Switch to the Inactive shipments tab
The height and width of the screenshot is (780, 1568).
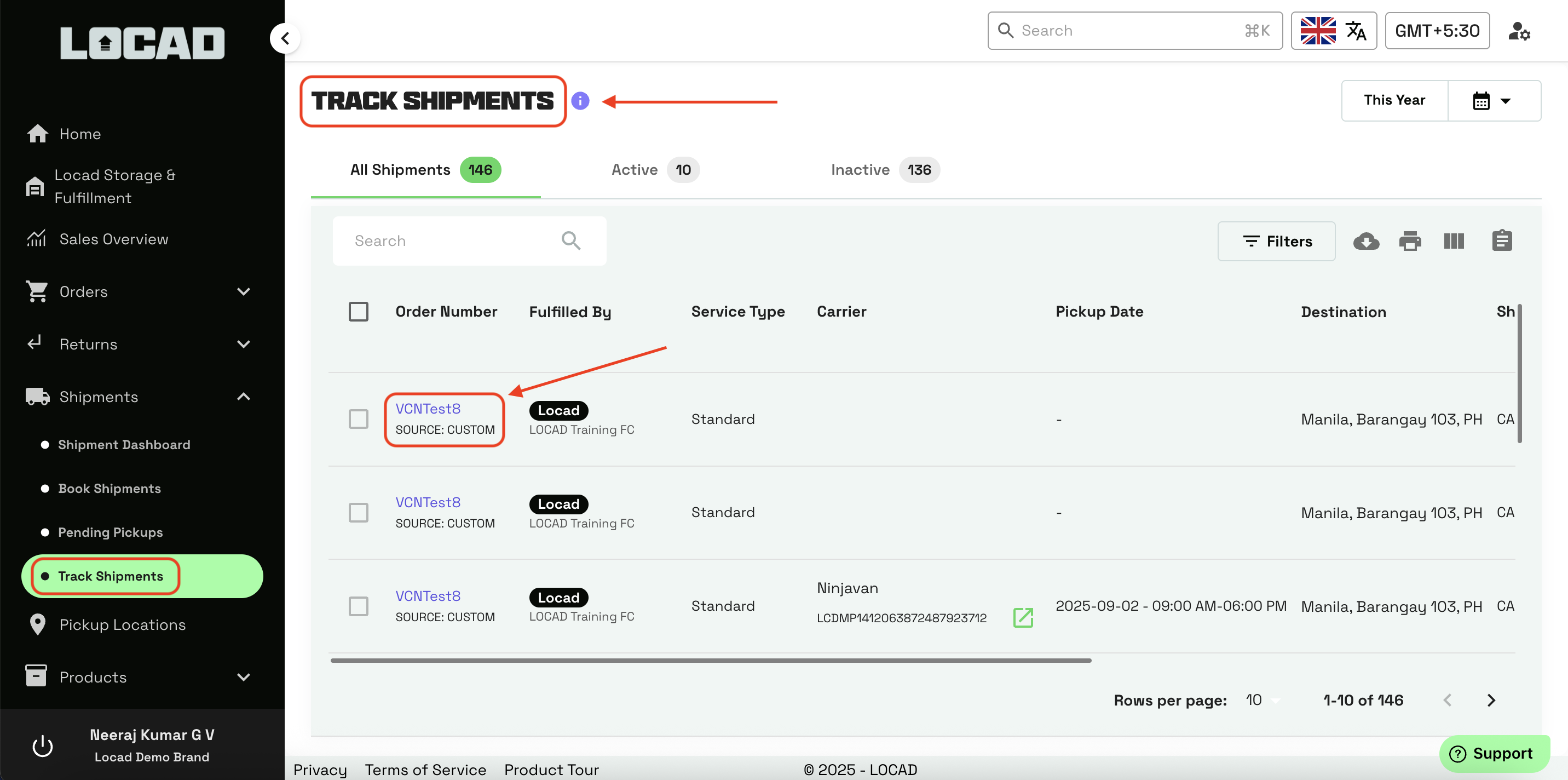pos(884,170)
